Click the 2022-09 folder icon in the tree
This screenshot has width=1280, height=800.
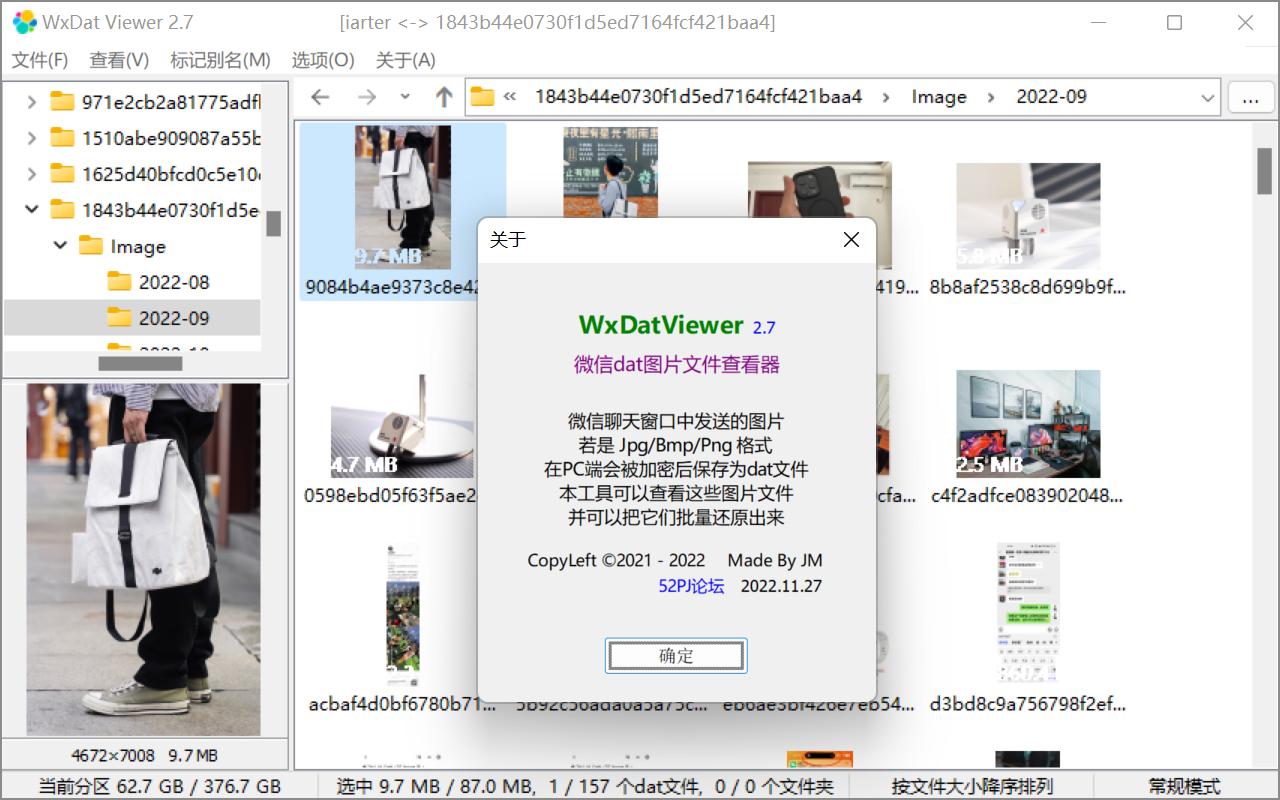pos(120,318)
